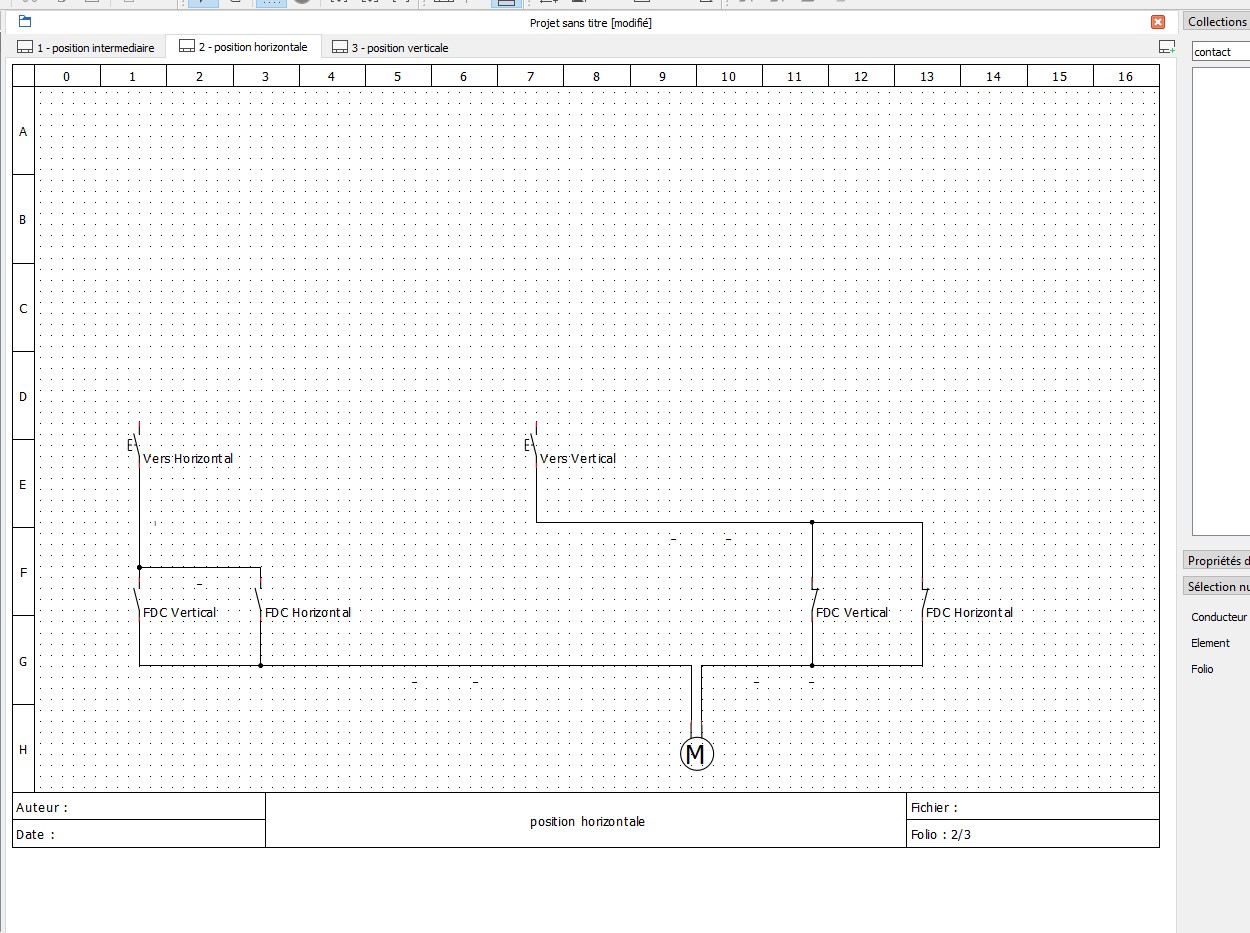Image resolution: width=1250 pixels, height=933 pixels.
Task: Expand the Sélection panel header
Action: pyautogui.click(x=1216, y=587)
